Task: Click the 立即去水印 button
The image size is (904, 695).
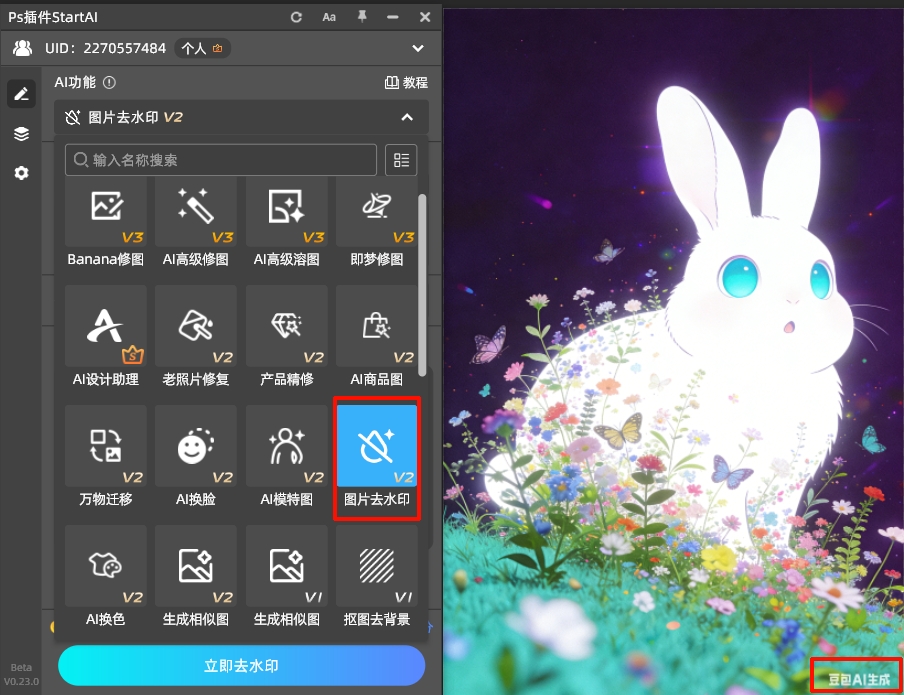Action: click(242, 666)
